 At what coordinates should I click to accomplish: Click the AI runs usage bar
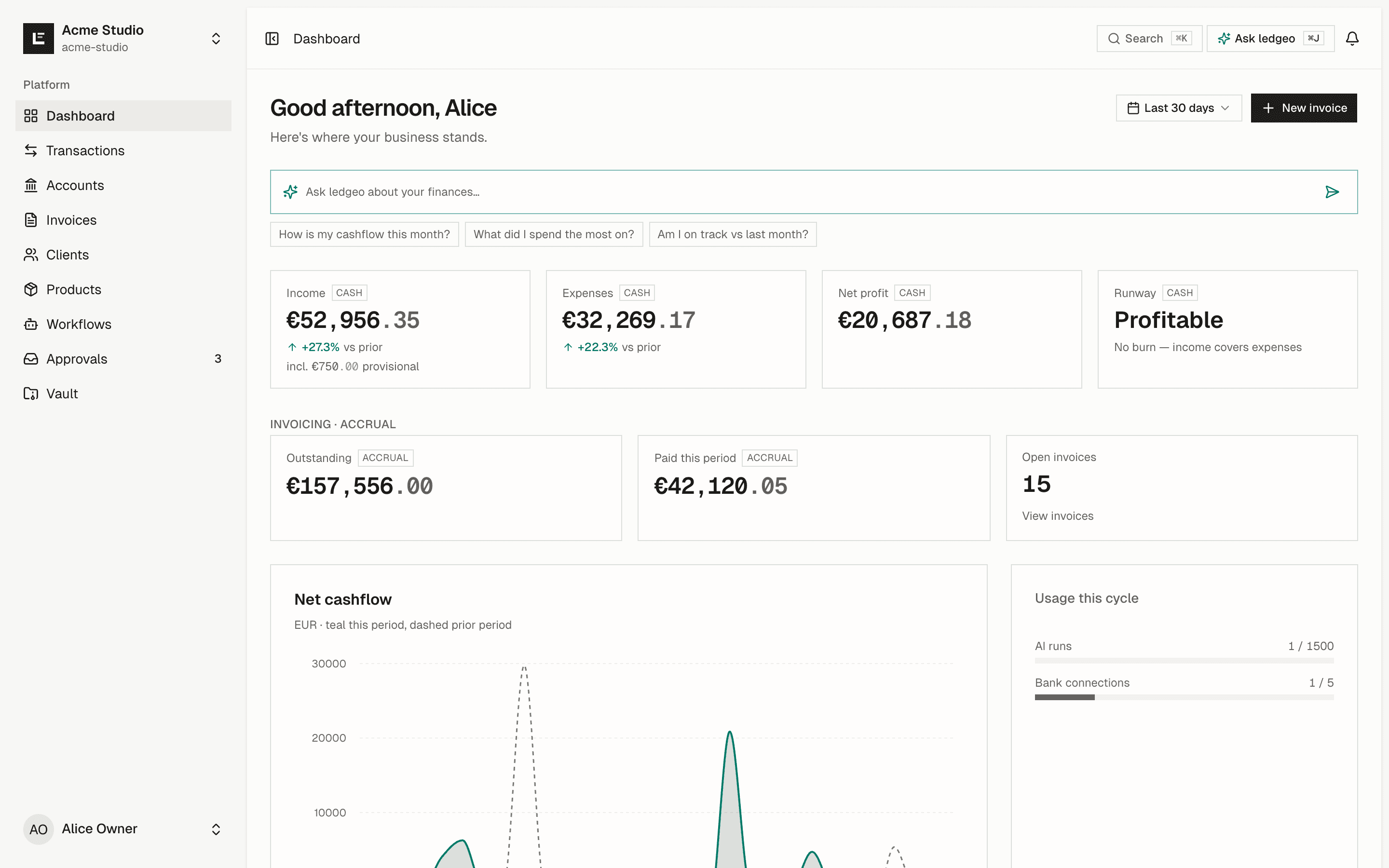pos(1184,661)
